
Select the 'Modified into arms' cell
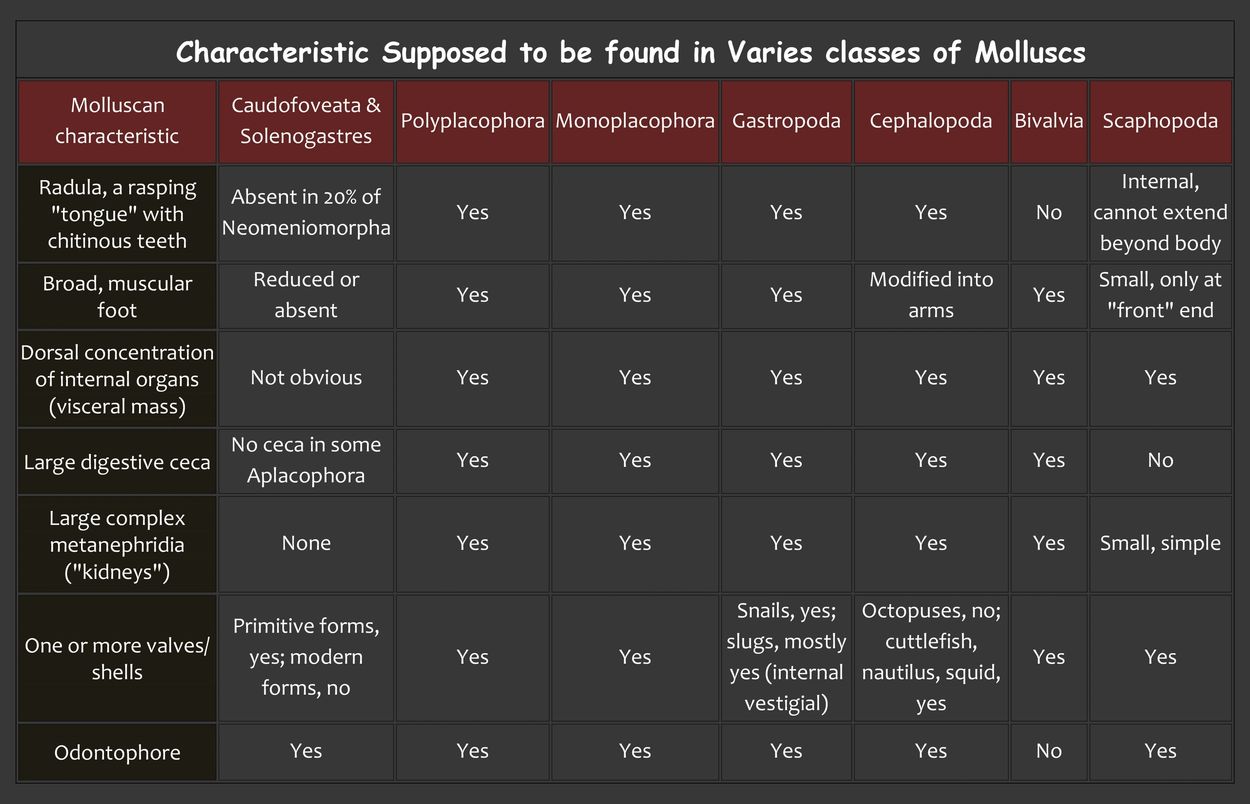pos(931,296)
